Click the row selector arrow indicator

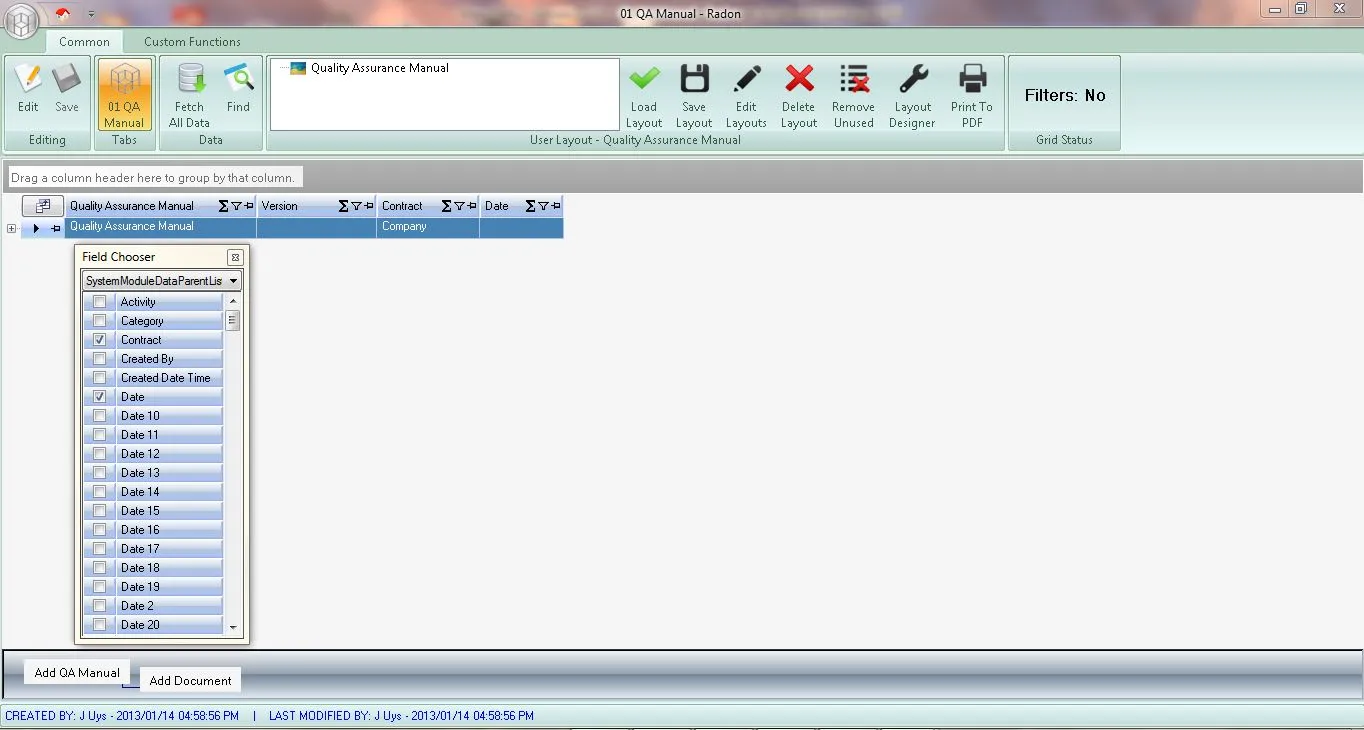[36, 228]
